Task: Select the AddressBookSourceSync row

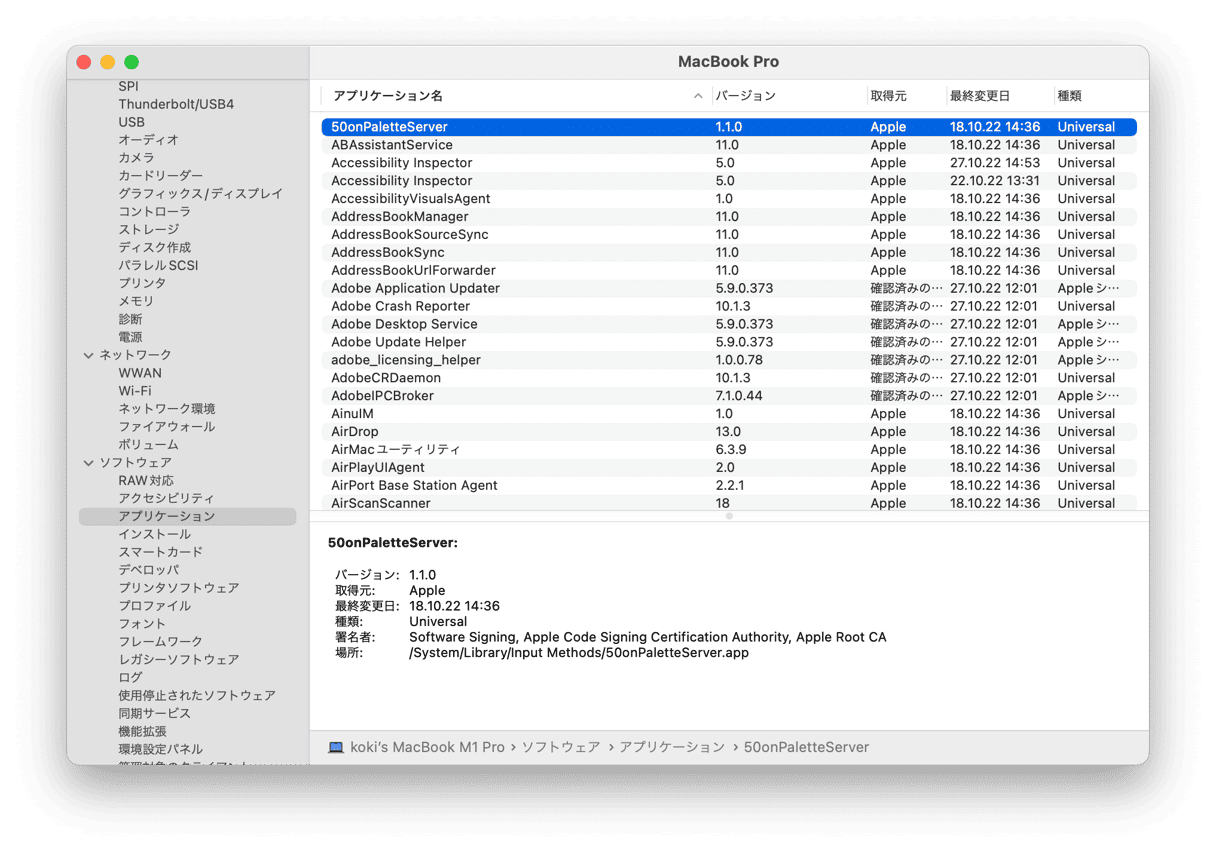Action: coord(729,235)
